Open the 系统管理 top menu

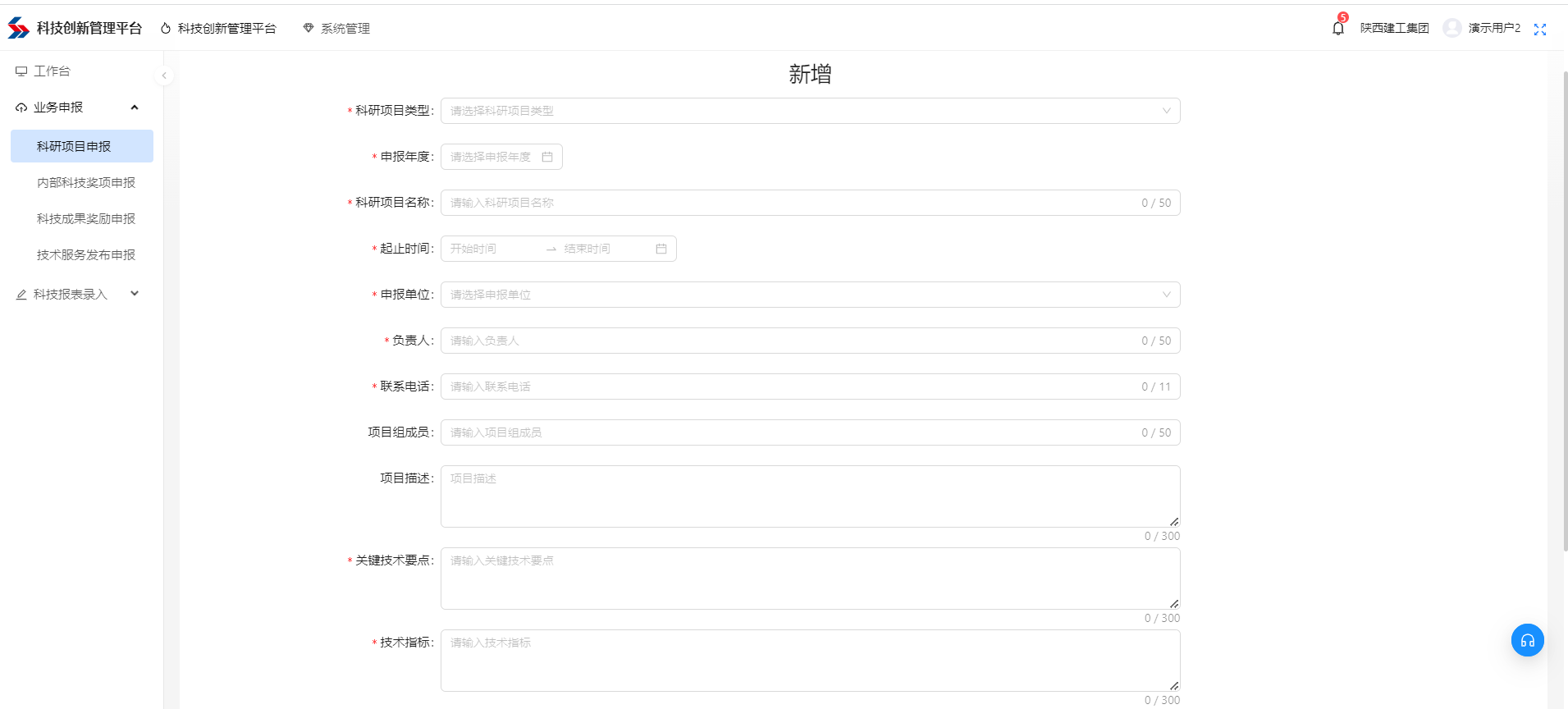337,29
